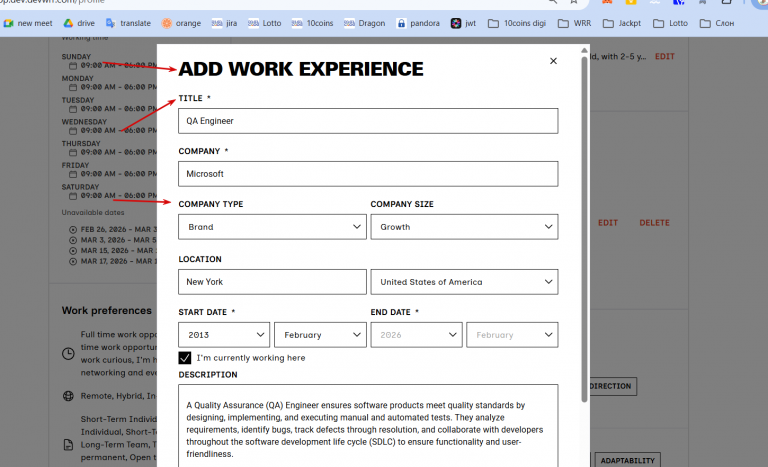Click the dialog's vertical scrollbar

pos(584,229)
